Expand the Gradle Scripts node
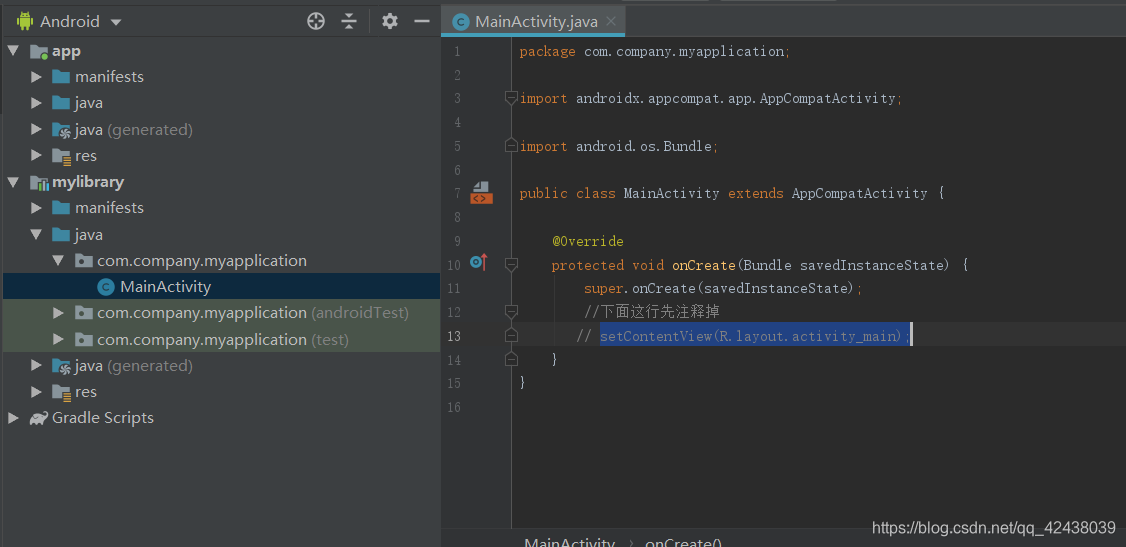 [x=14, y=418]
